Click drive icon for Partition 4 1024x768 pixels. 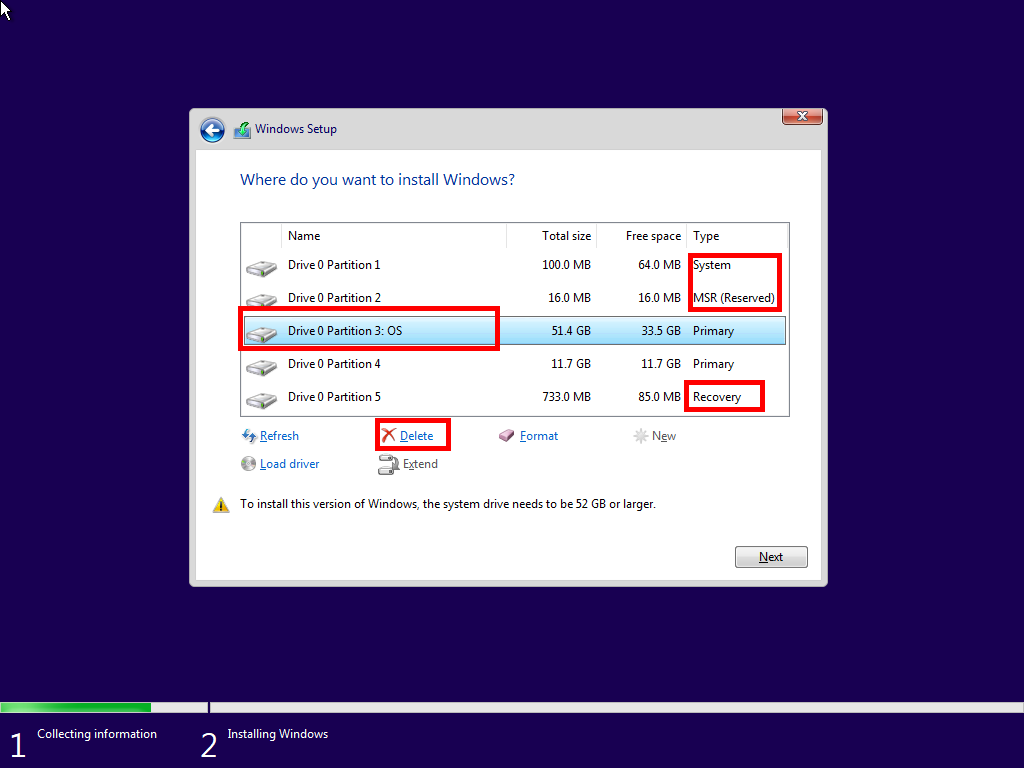click(x=261, y=367)
